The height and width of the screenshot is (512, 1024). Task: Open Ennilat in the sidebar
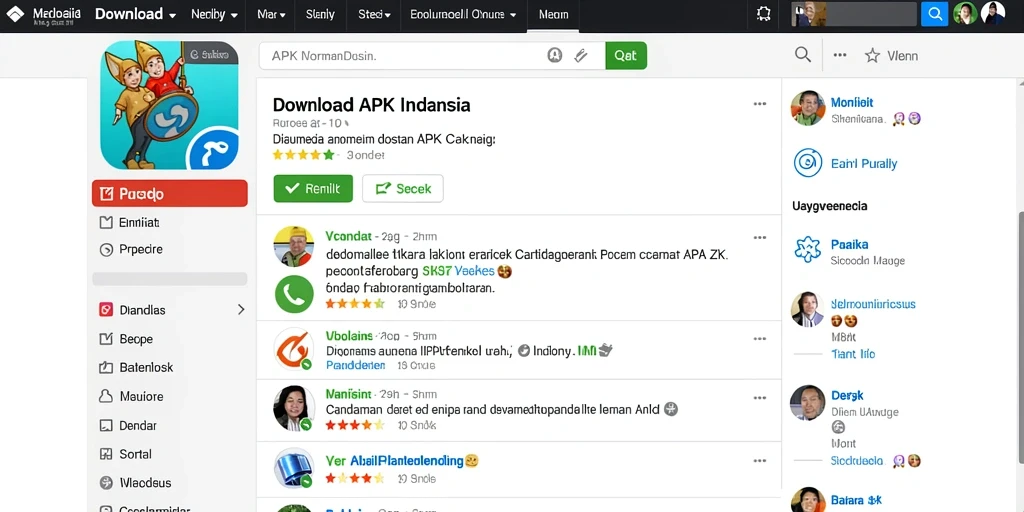(138, 222)
